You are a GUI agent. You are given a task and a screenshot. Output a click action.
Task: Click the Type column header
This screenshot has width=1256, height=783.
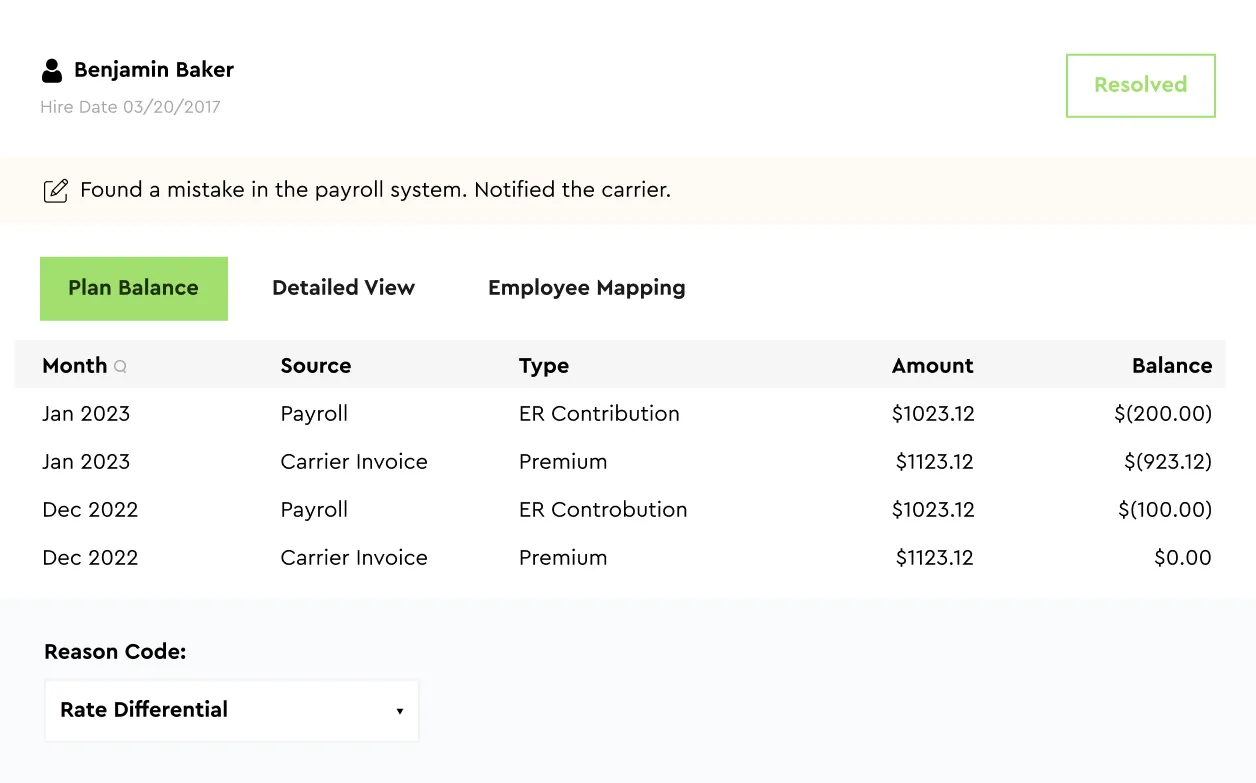pyautogui.click(x=543, y=366)
